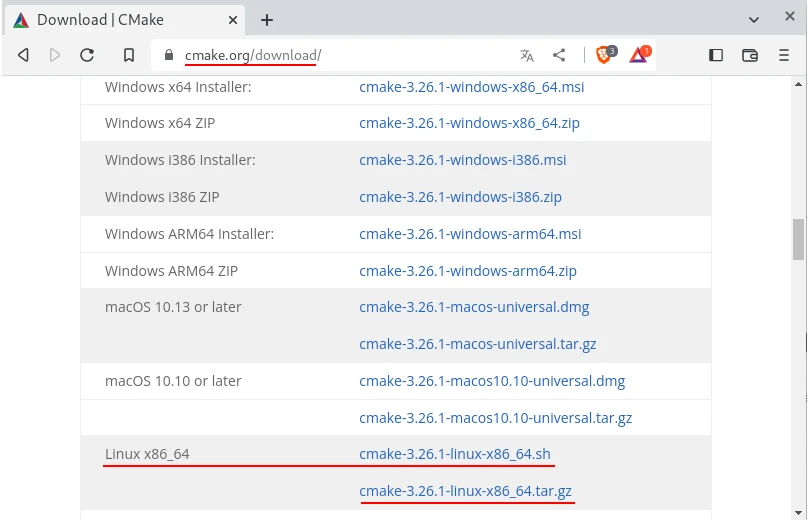
Task: Download cmake-3.26.1-macos10.10-universal.tar.gz
Action: (496, 418)
